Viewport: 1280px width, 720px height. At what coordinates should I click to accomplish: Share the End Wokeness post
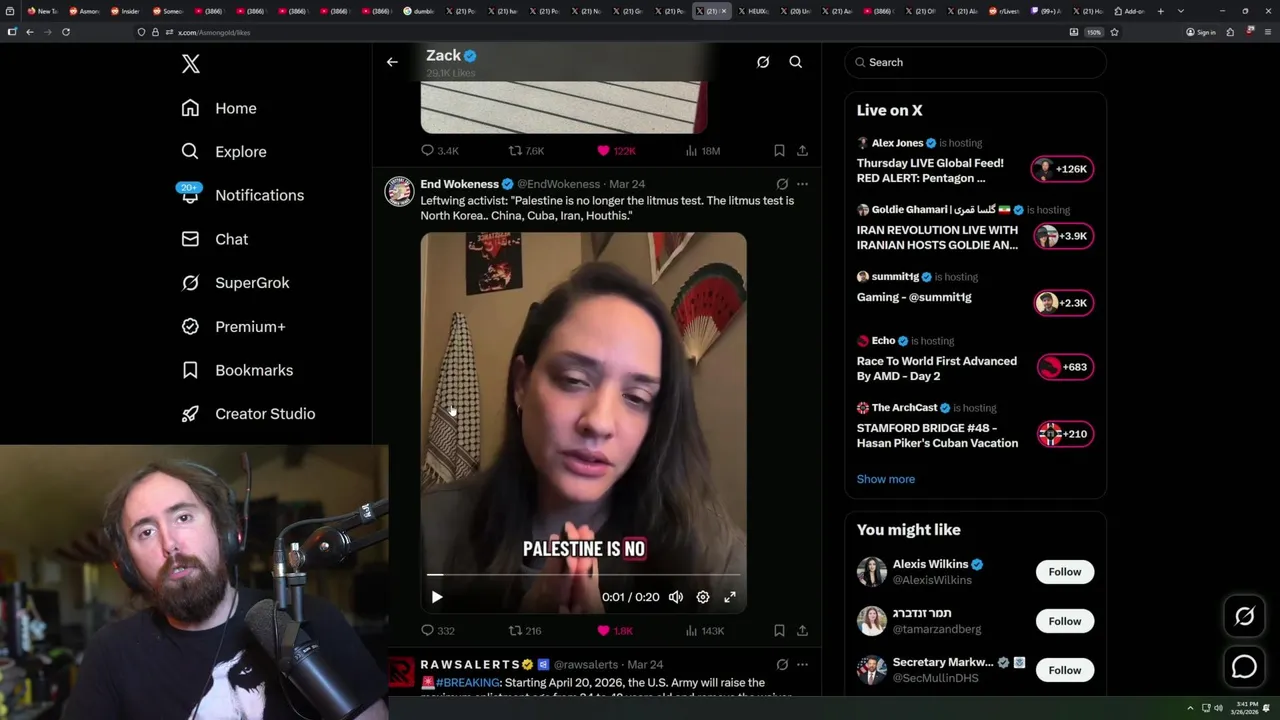point(802,631)
